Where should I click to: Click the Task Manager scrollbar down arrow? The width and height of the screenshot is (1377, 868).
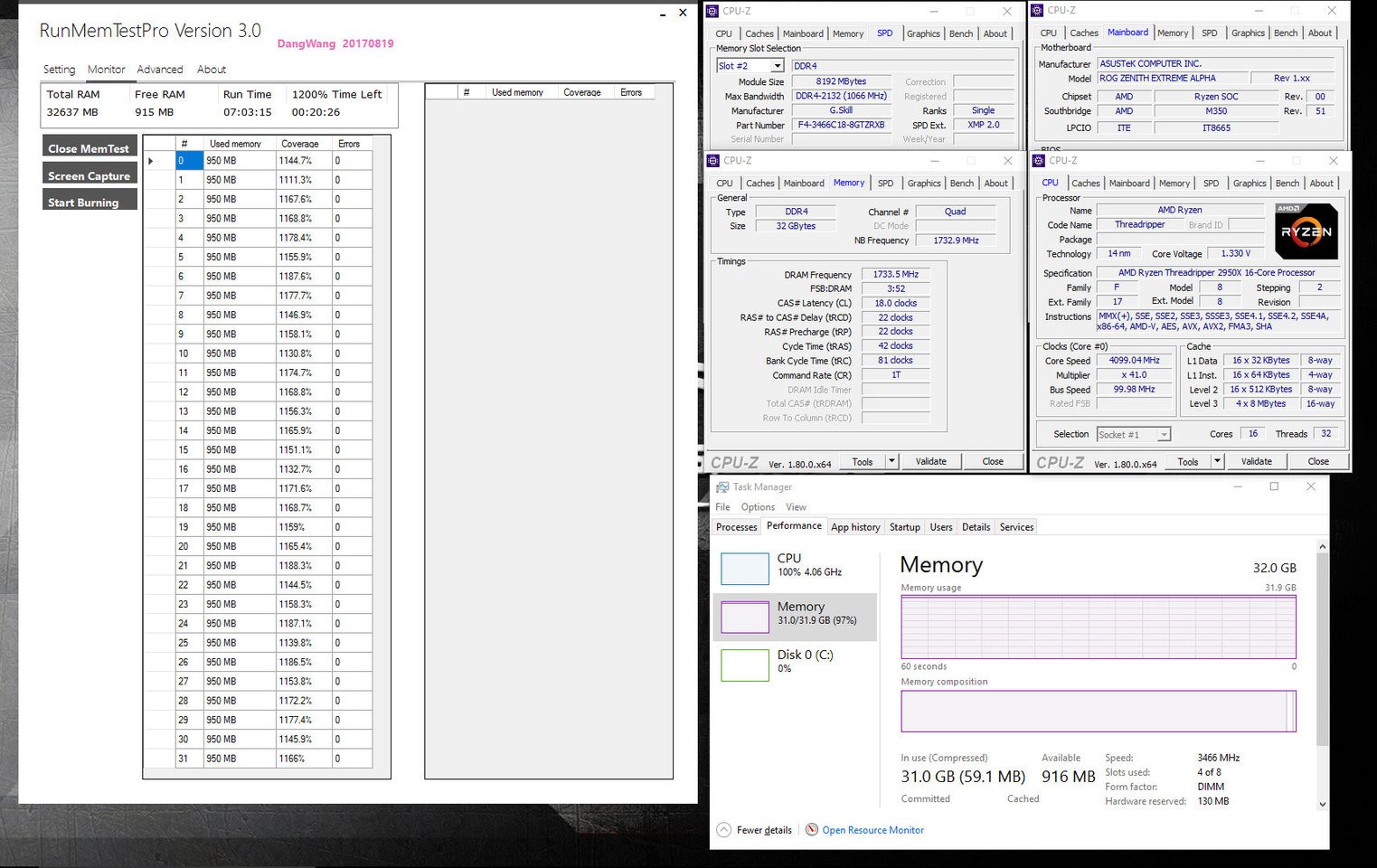(1322, 804)
